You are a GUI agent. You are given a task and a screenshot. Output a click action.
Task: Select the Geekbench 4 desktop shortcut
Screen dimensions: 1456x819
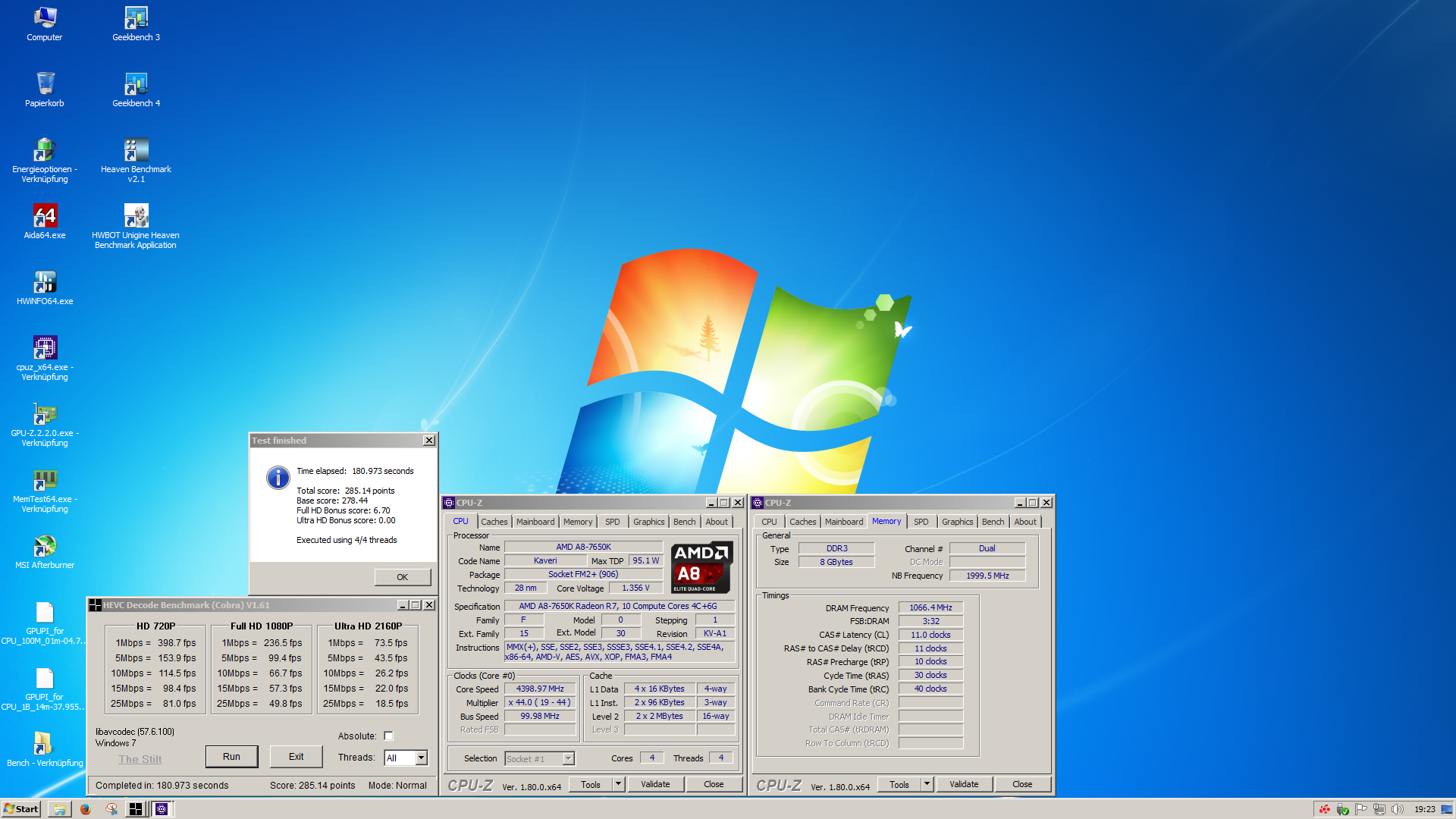point(136,89)
